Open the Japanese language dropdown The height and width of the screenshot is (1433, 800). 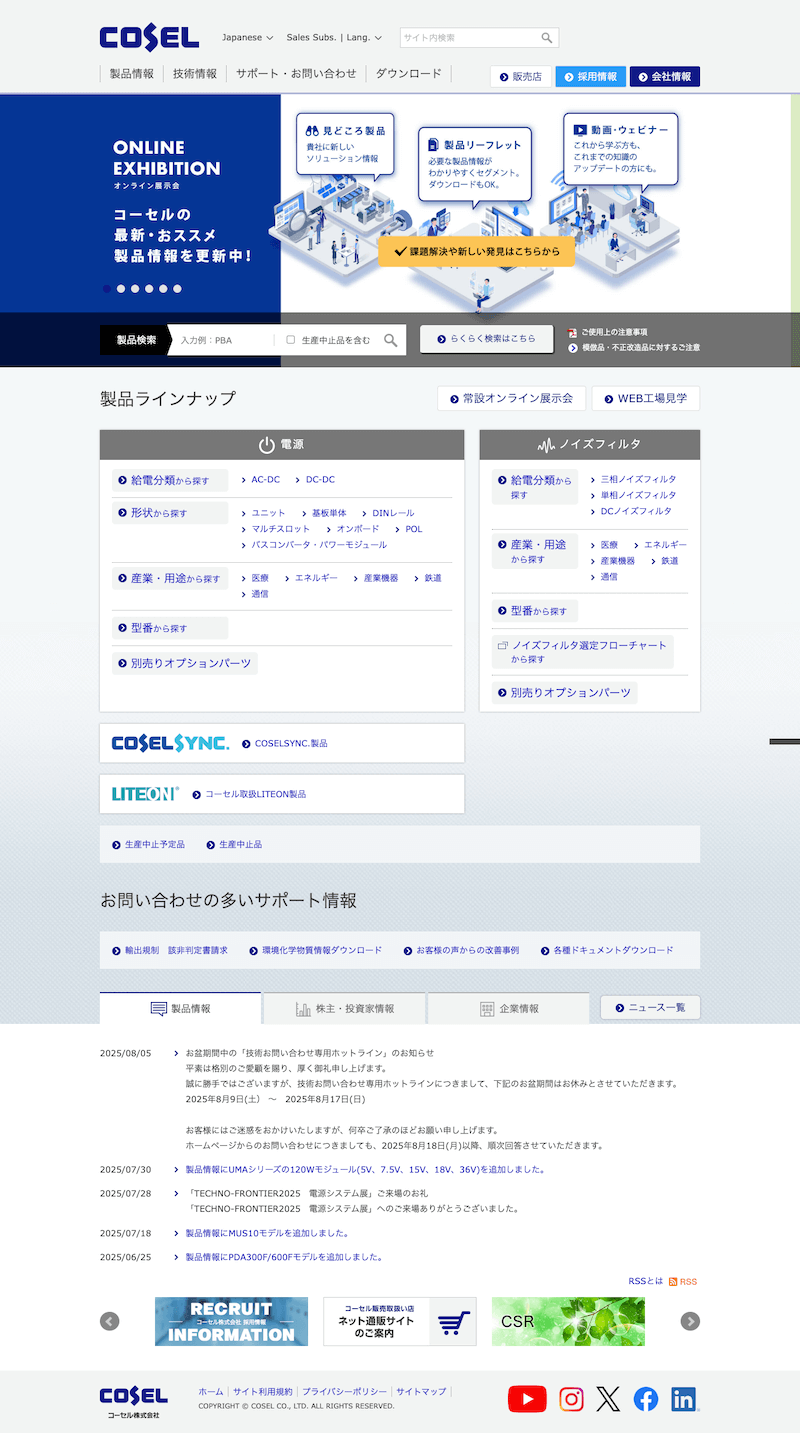coord(247,38)
